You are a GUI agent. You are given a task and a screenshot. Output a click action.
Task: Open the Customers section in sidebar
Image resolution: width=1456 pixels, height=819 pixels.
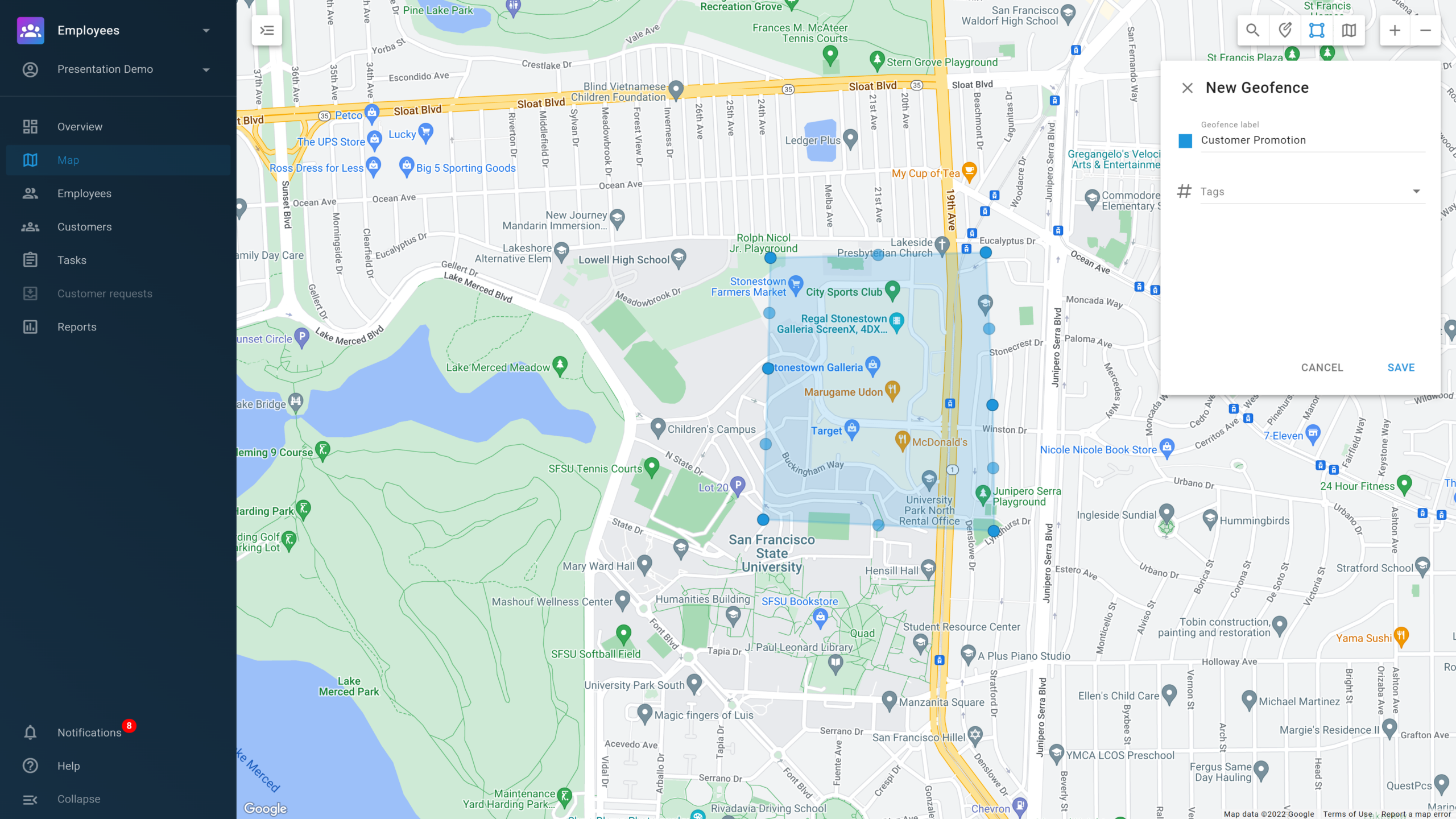coord(85,226)
